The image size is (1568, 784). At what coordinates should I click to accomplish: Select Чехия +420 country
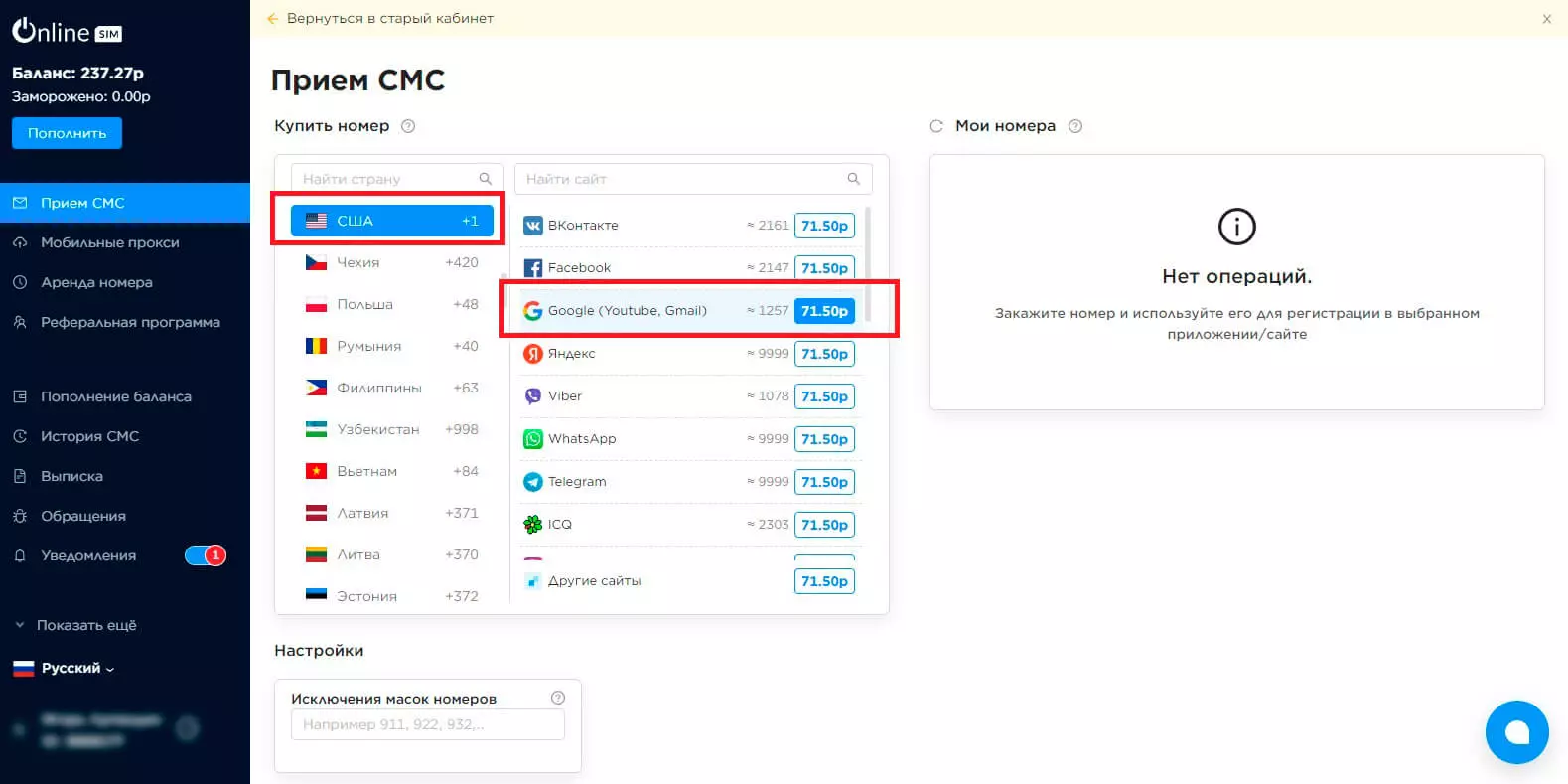click(391, 262)
